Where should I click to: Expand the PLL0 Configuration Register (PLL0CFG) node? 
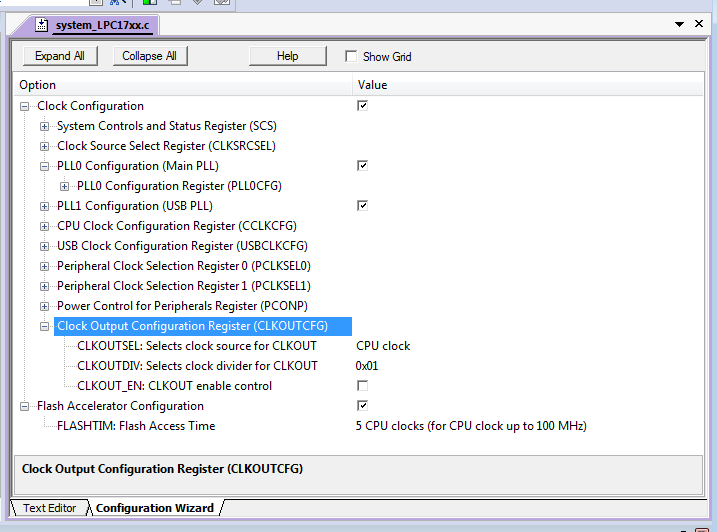click(x=64, y=186)
